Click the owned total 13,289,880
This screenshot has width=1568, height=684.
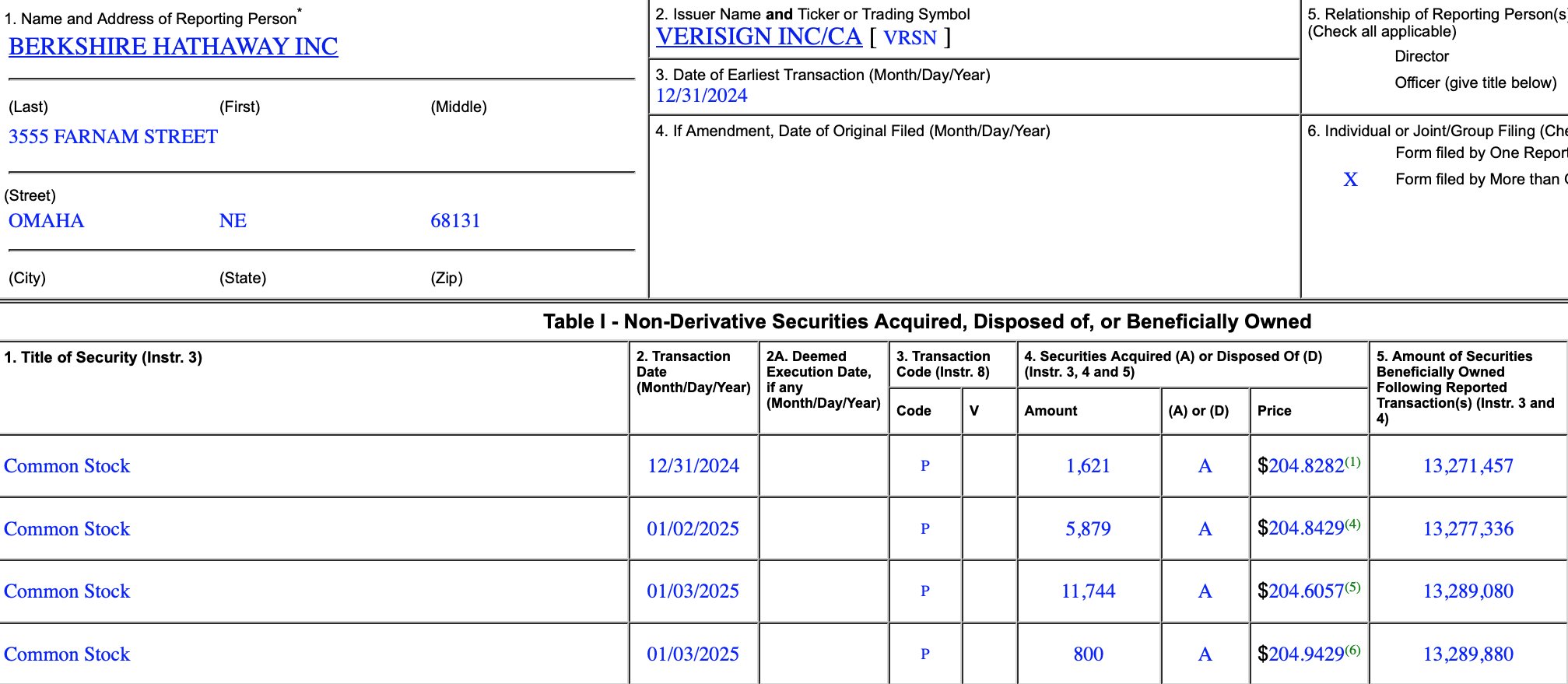pyautogui.click(x=1468, y=654)
